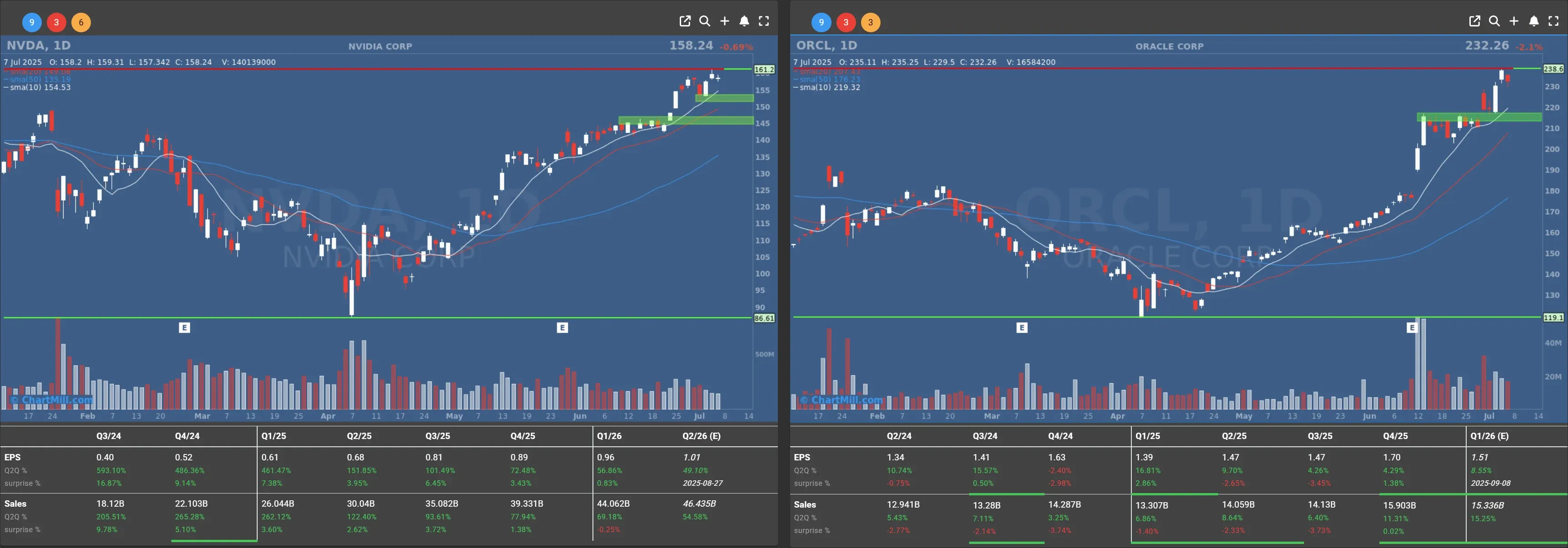
Task: Click NVDA EPS row label
Action: click(x=12, y=457)
